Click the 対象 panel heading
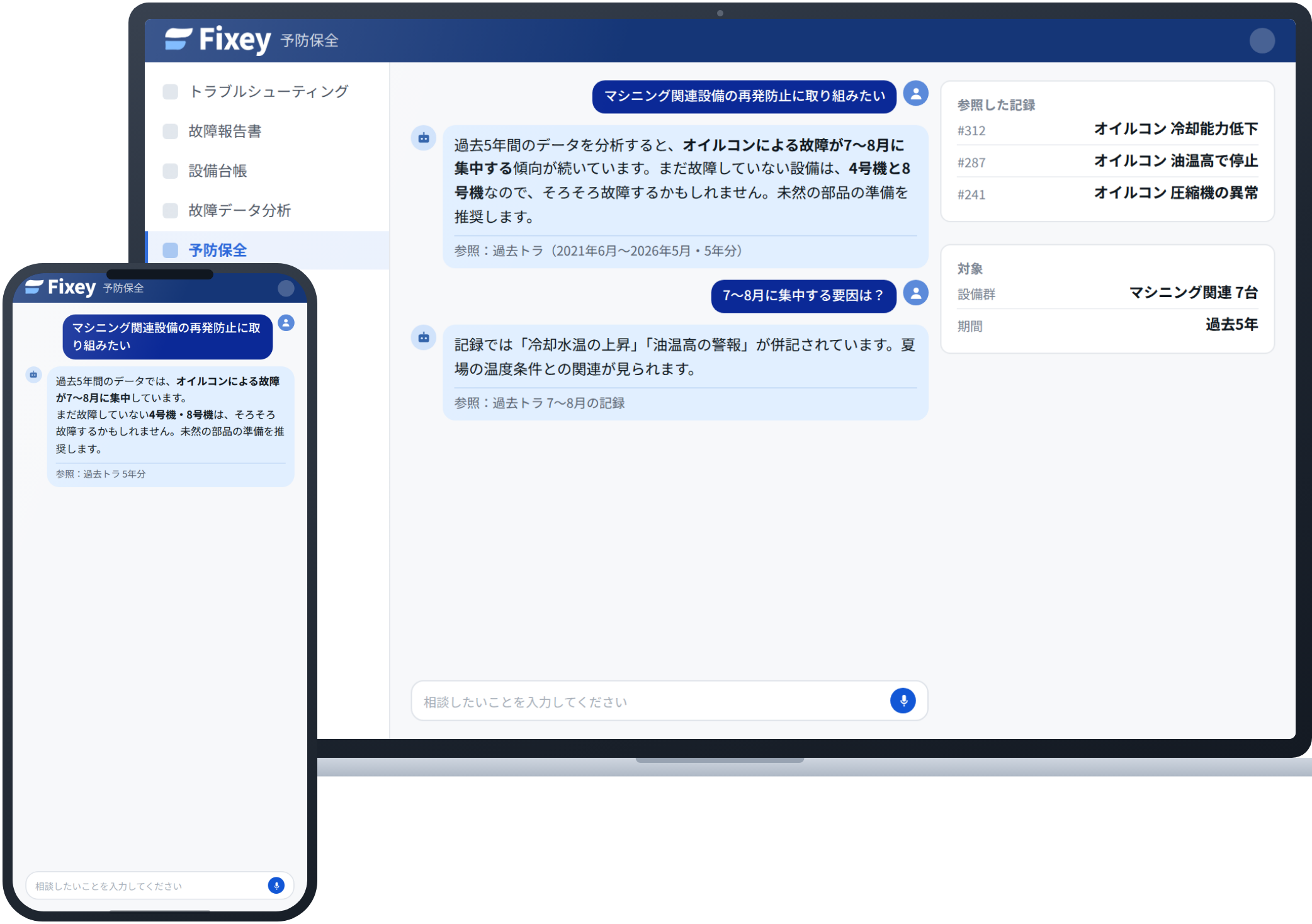Screen dimensions: 1312x924 coord(970,269)
